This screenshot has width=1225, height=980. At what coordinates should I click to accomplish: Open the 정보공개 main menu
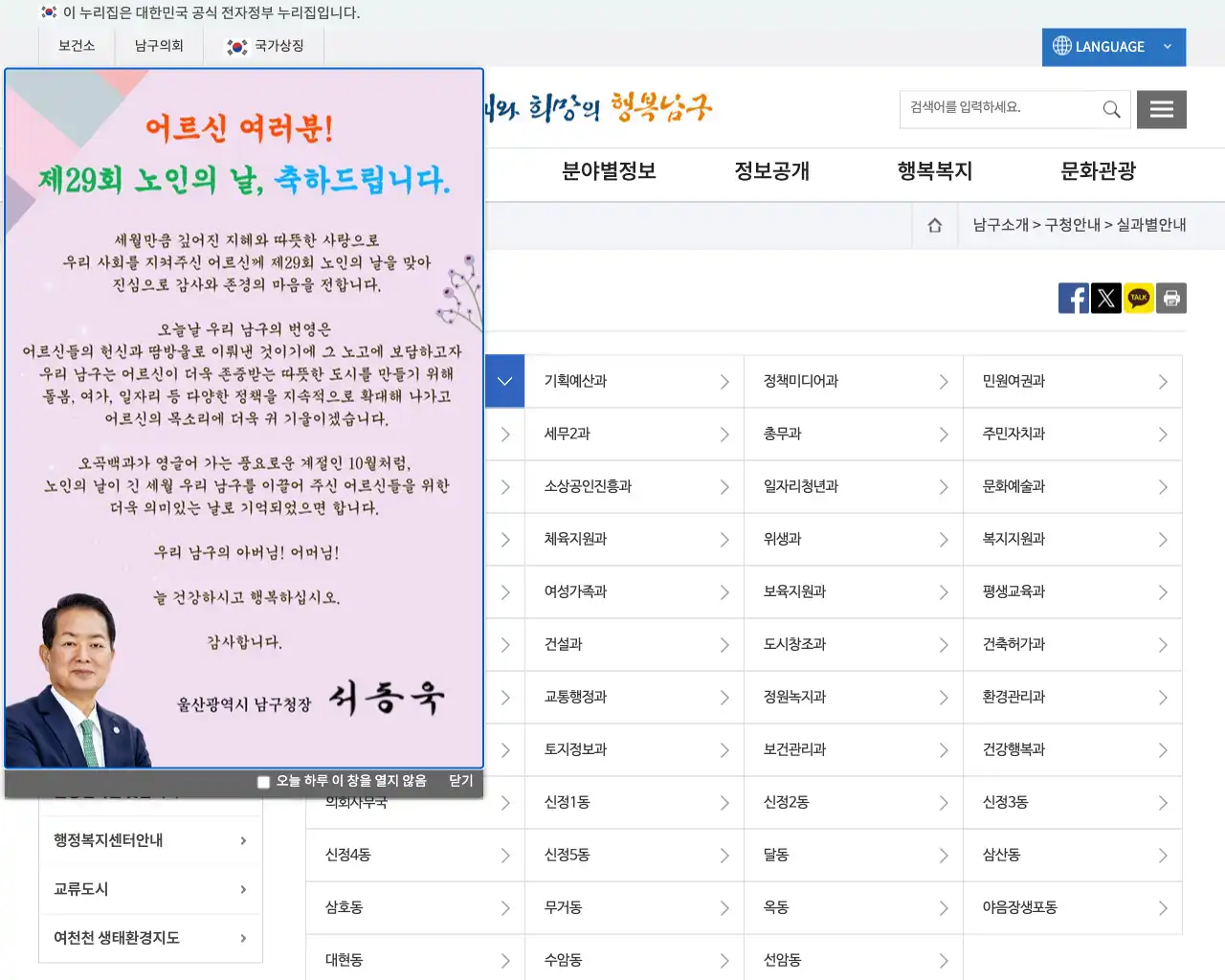click(x=772, y=171)
